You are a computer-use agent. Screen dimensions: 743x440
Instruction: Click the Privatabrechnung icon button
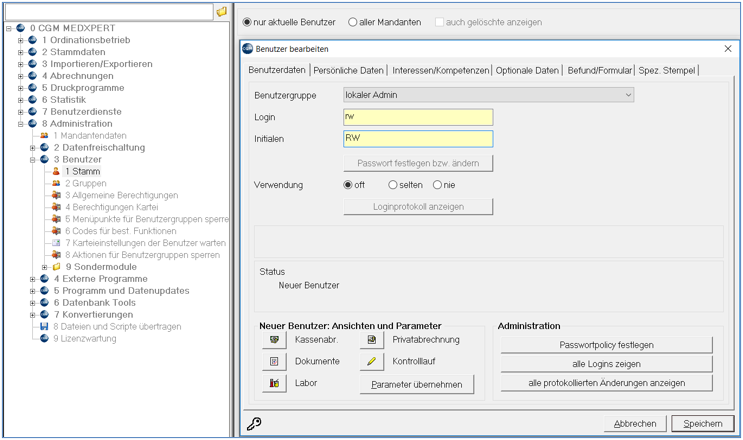point(372,340)
